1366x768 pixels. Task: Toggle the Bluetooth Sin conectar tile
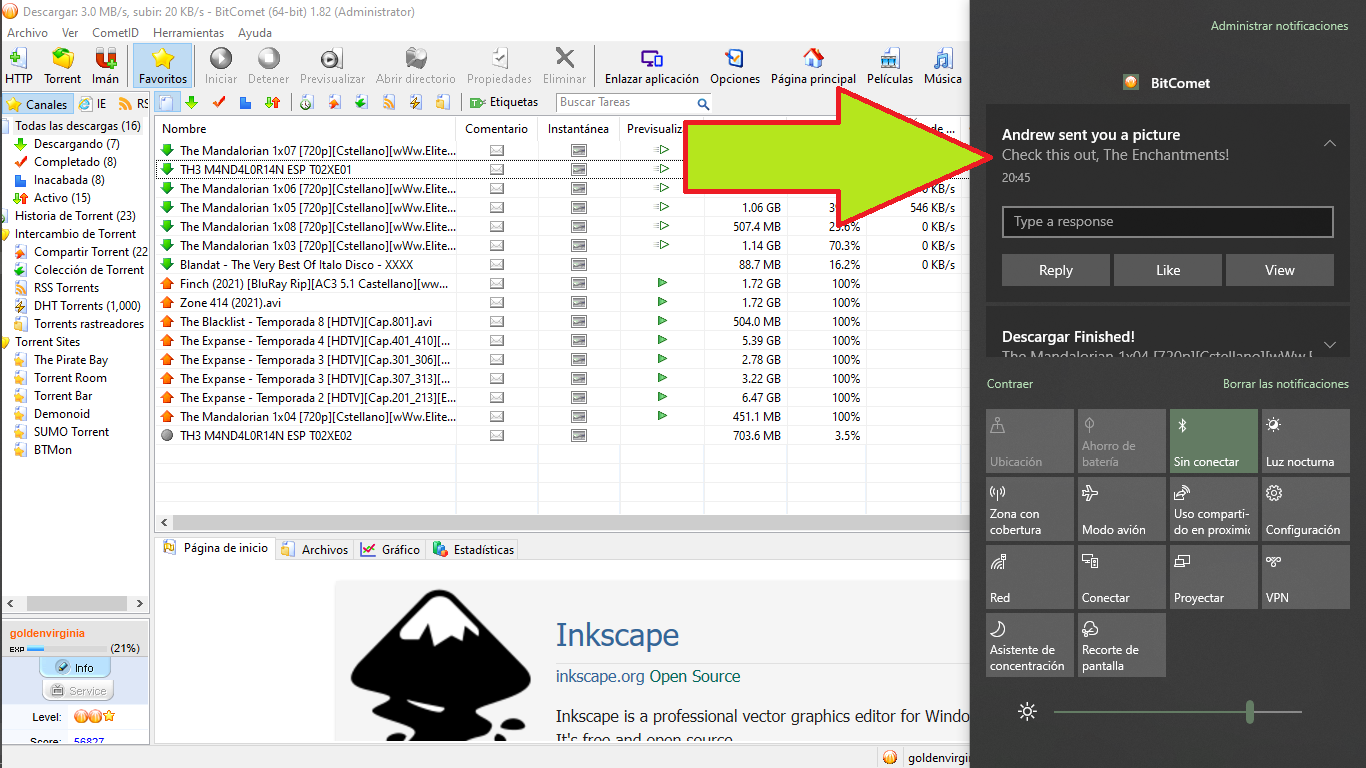coord(1213,441)
